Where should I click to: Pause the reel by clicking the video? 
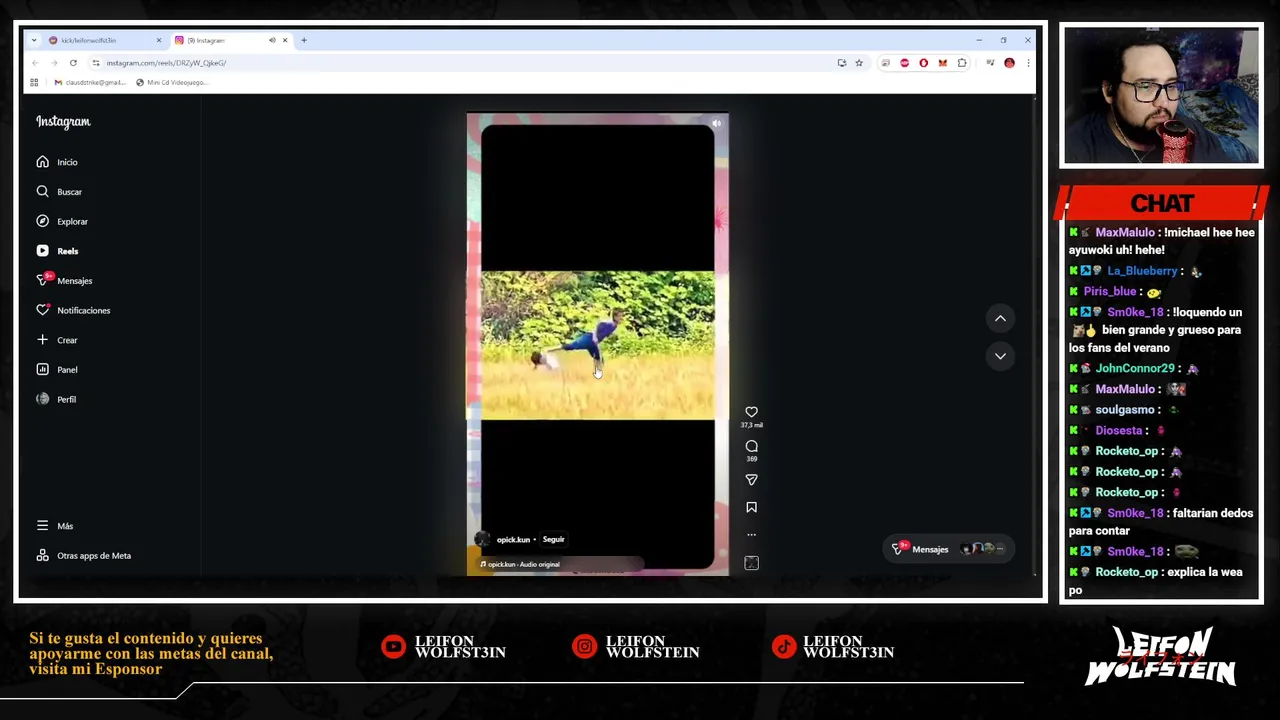click(597, 345)
